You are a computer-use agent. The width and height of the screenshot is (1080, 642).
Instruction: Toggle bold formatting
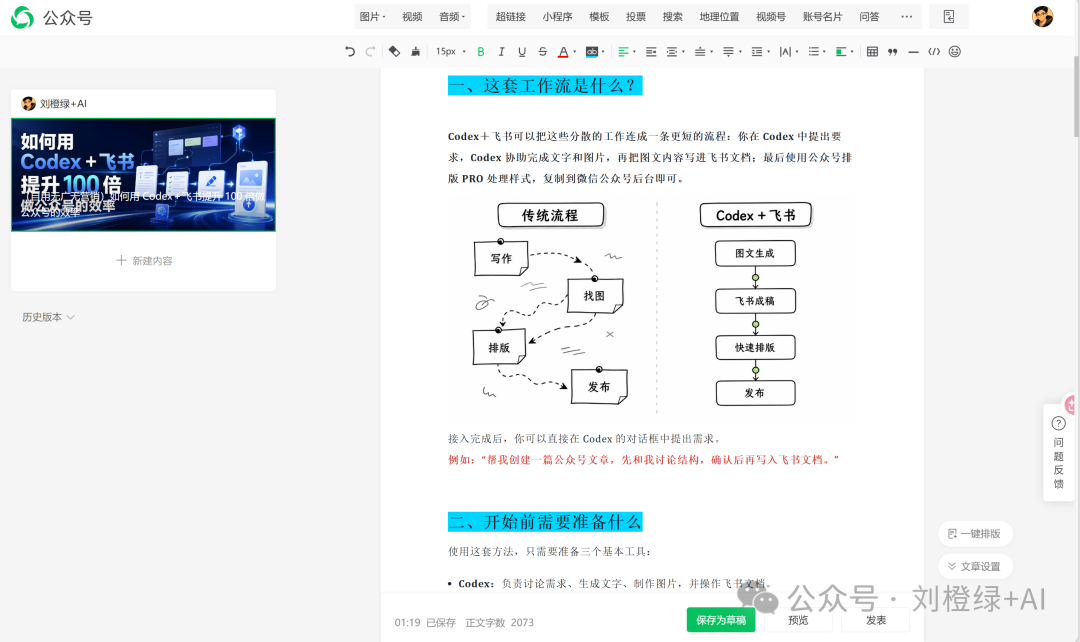[481, 52]
